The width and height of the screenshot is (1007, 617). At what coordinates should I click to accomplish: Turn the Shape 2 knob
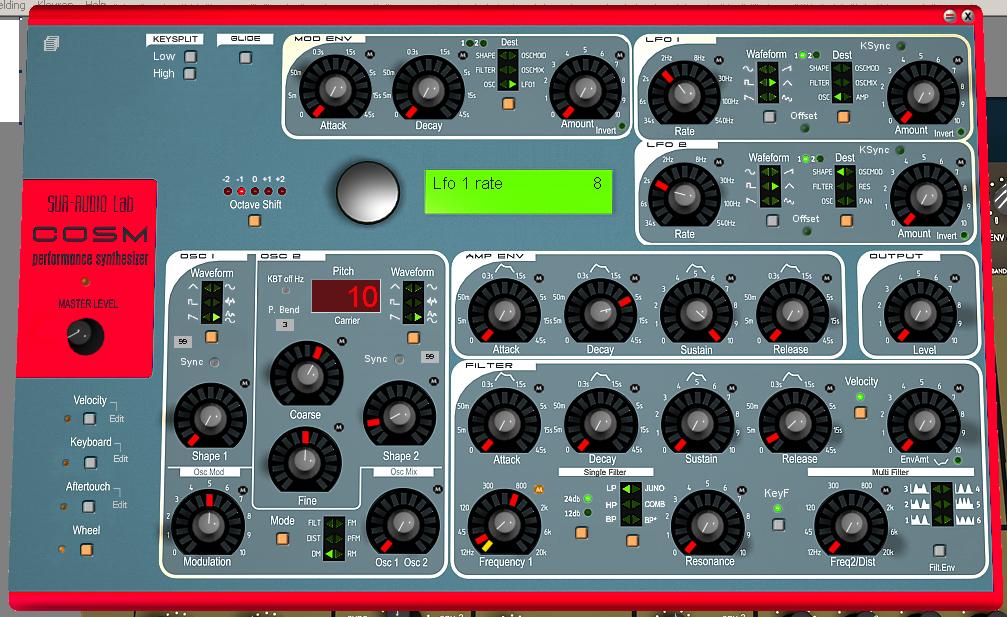(x=399, y=415)
